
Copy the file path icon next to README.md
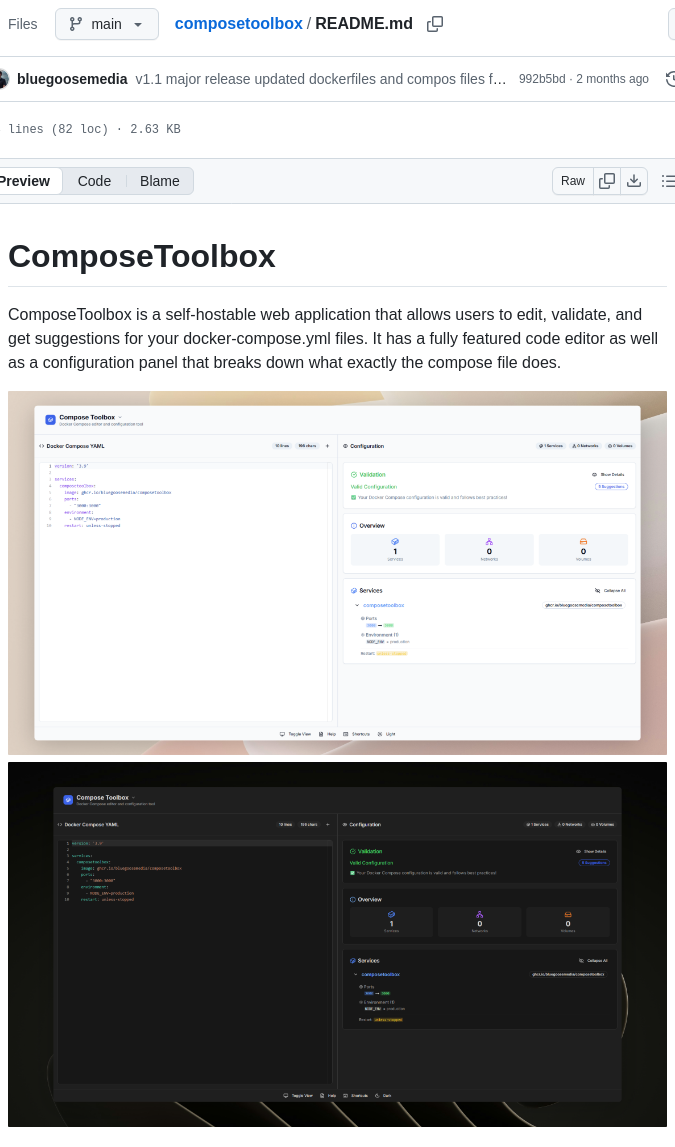coord(434,24)
